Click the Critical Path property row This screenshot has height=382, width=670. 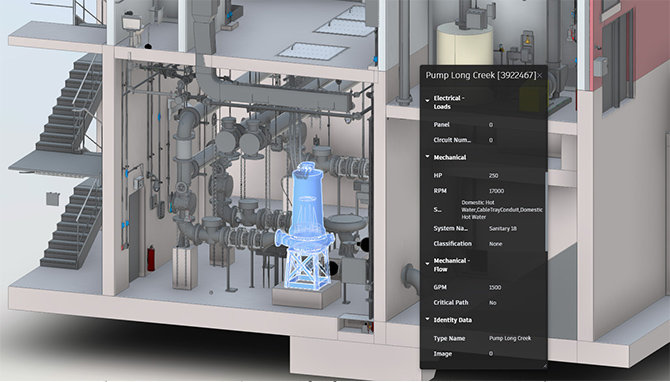483,303
